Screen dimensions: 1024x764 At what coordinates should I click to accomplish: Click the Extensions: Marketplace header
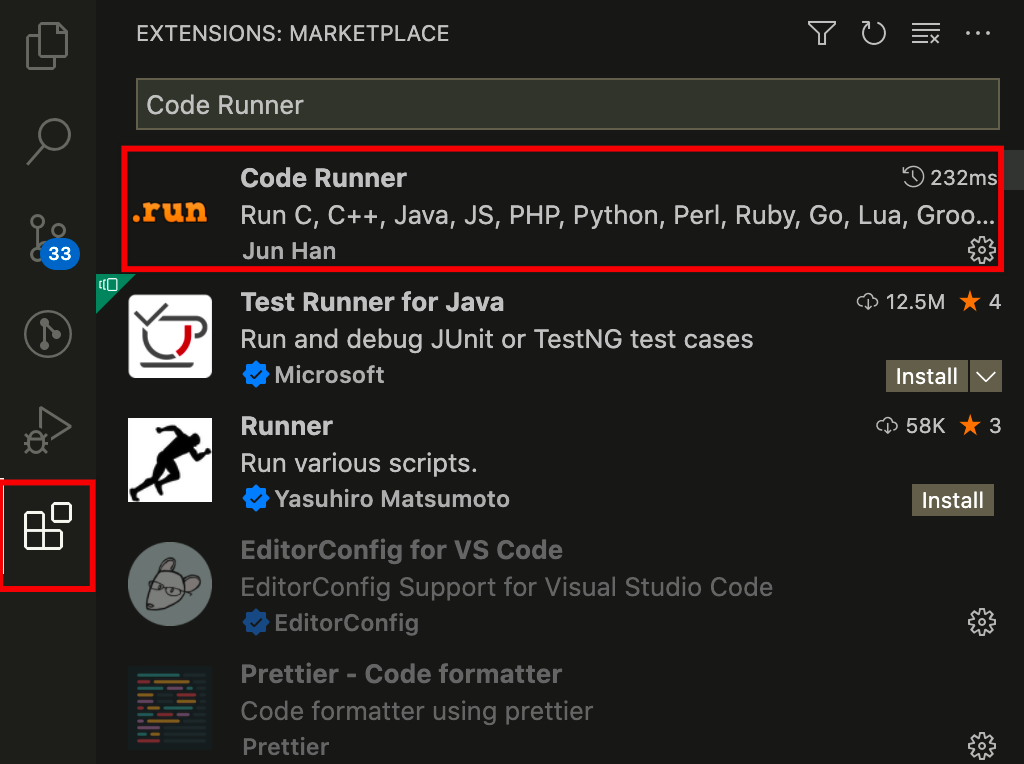pos(293,33)
